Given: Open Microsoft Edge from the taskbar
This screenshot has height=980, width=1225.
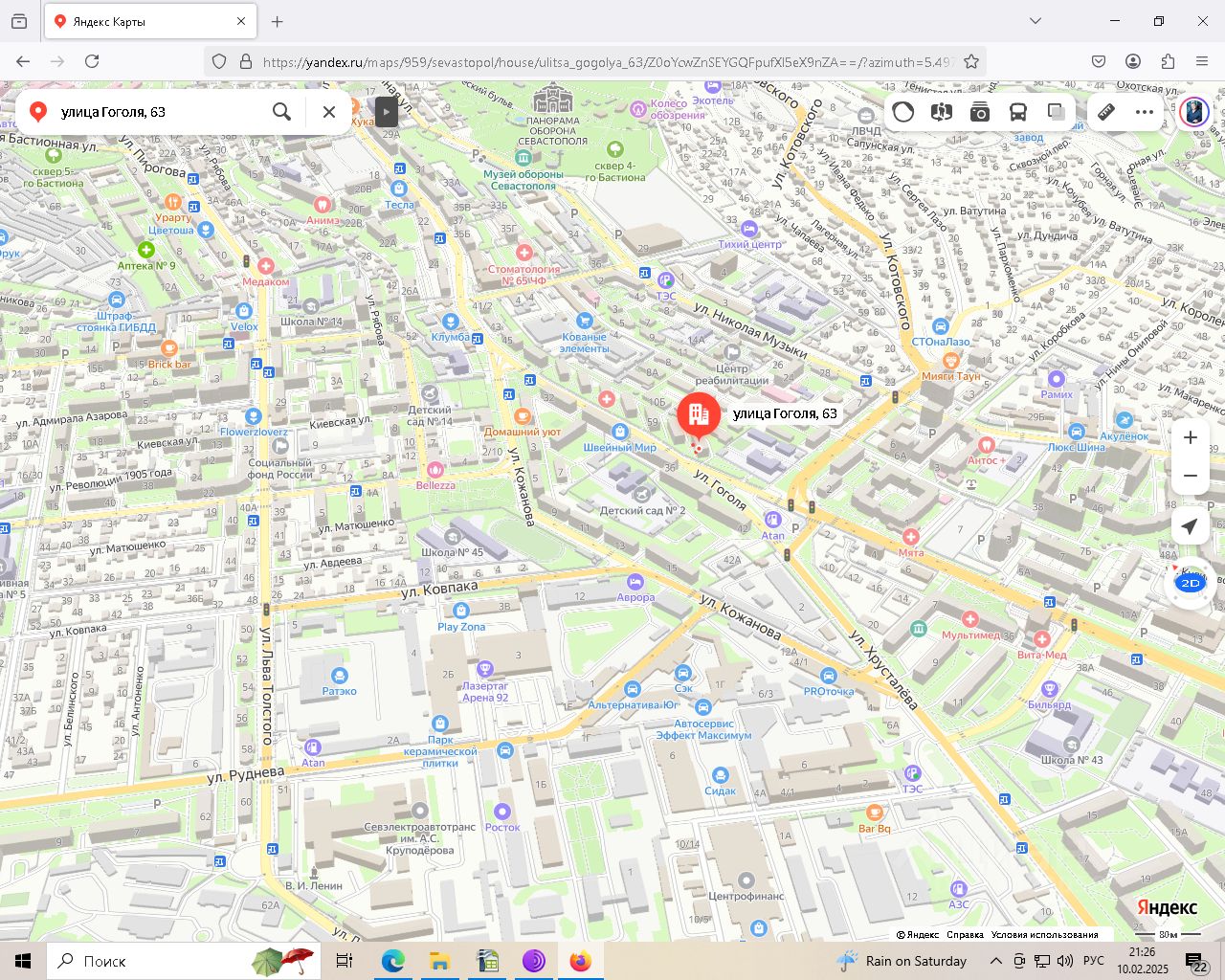Looking at the screenshot, I should [x=392, y=961].
